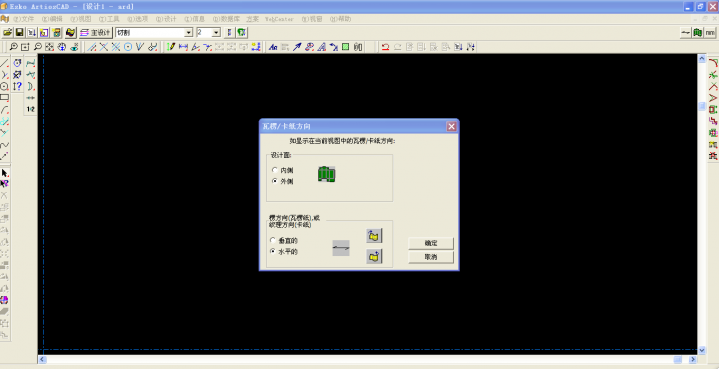Select the 内侧 radio button
The width and height of the screenshot is (719, 369).
[x=274, y=170]
